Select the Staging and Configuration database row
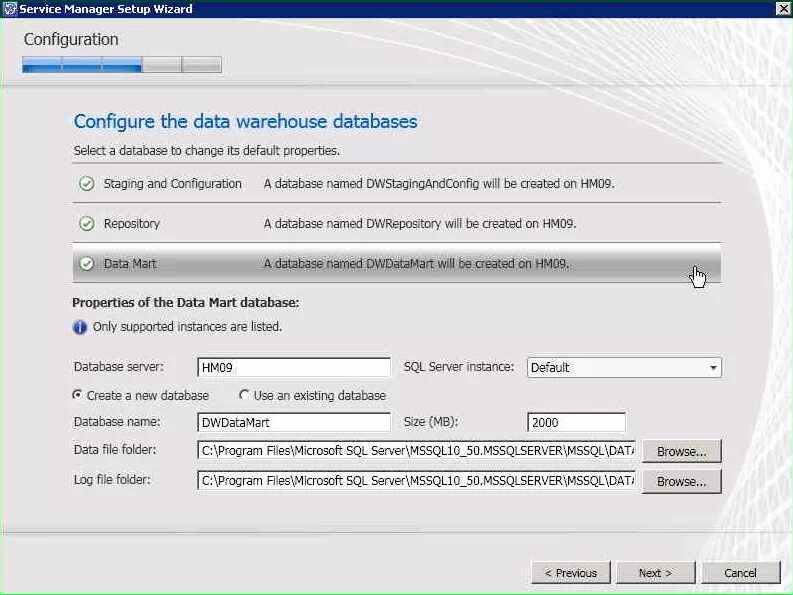Viewport: 793px width, 595px height. (396, 184)
